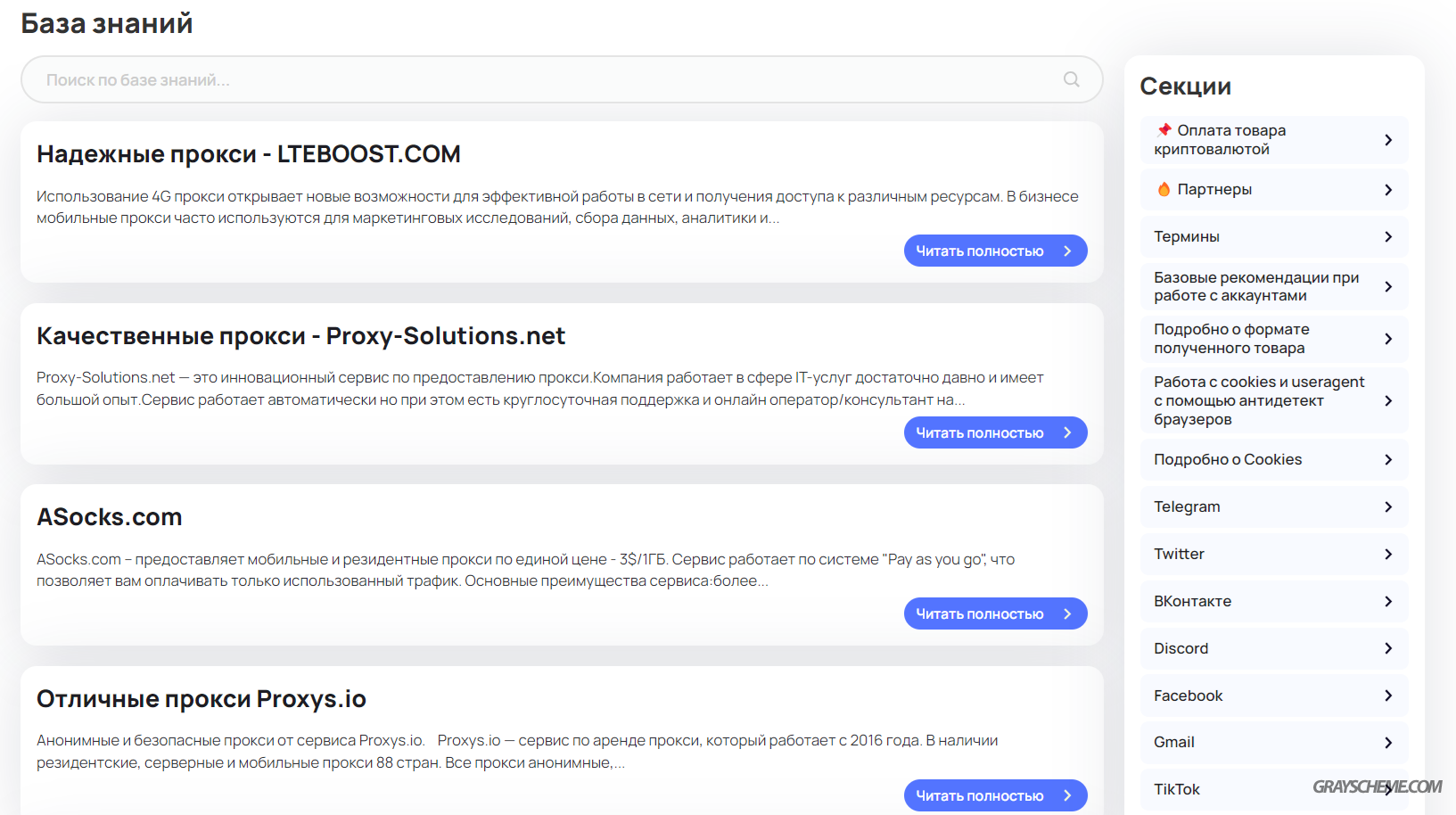This screenshot has height=815, width=1456.
Task: Click the chevron icon next to Telegram
Action: (1388, 506)
